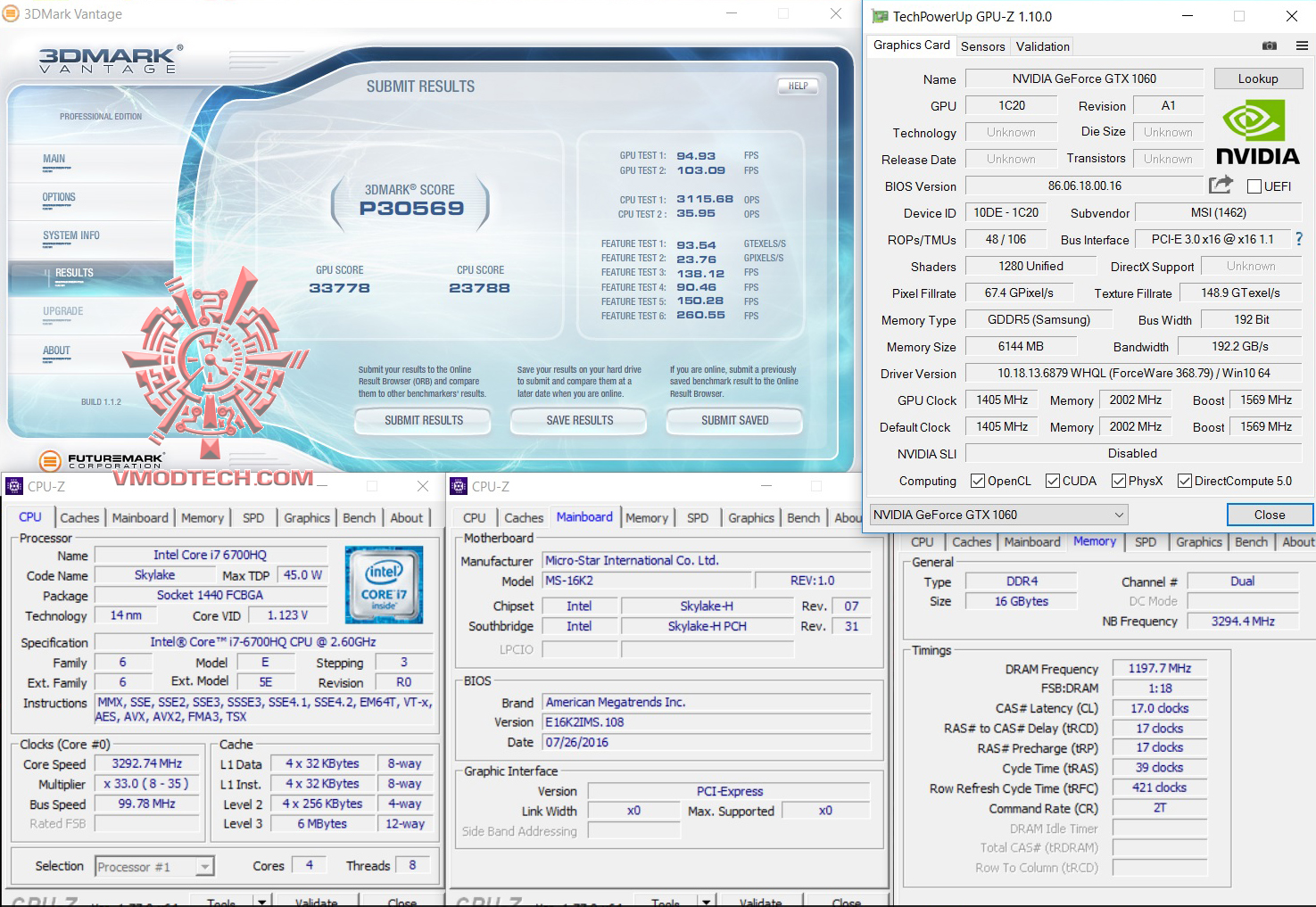
Task: Click the NVIDIA logo in GPU-Z
Action: [x=1258, y=132]
